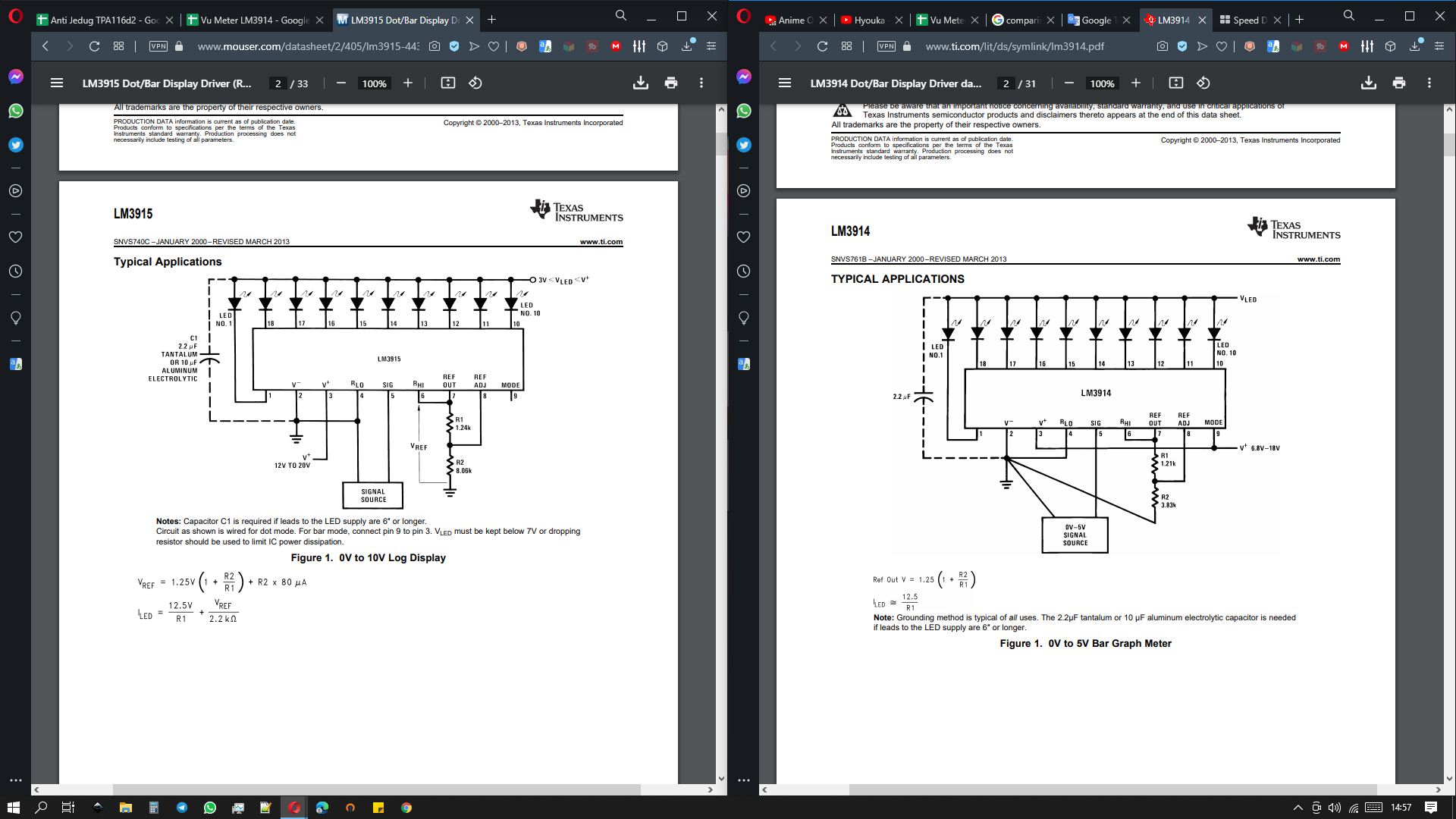Navigate back in the right browser window
Viewport: 1456px width, 819px height.
click(x=773, y=46)
